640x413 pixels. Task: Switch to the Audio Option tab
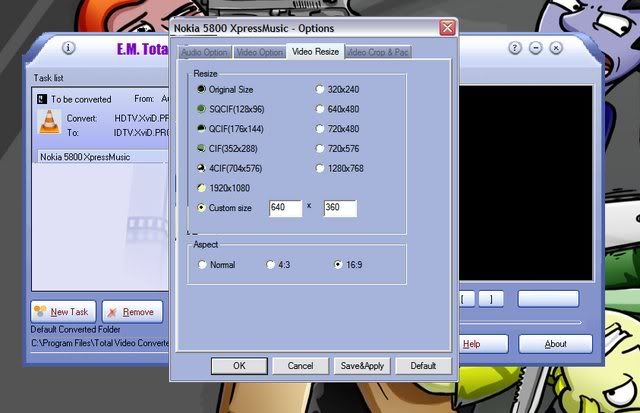pos(203,52)
